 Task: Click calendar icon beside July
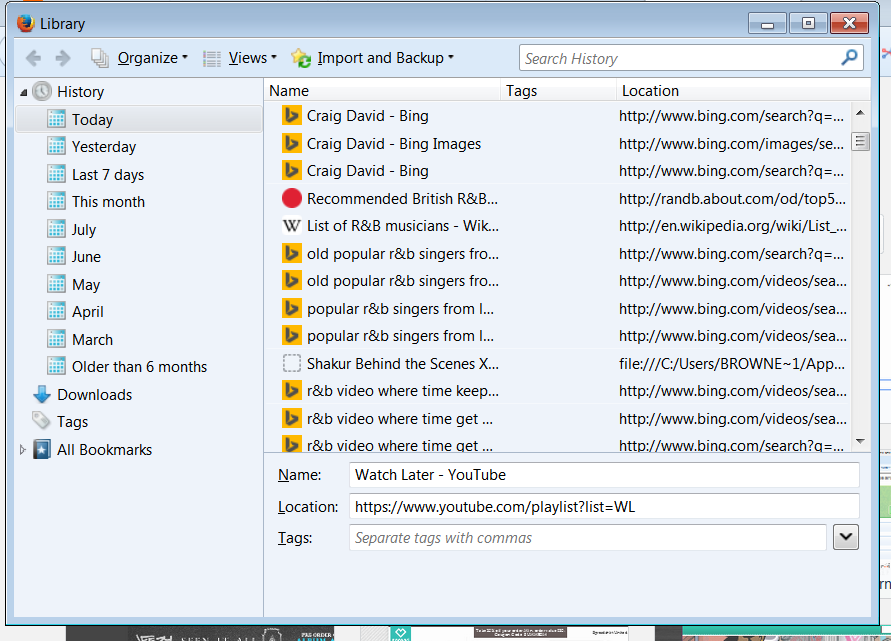pos(56,229)
